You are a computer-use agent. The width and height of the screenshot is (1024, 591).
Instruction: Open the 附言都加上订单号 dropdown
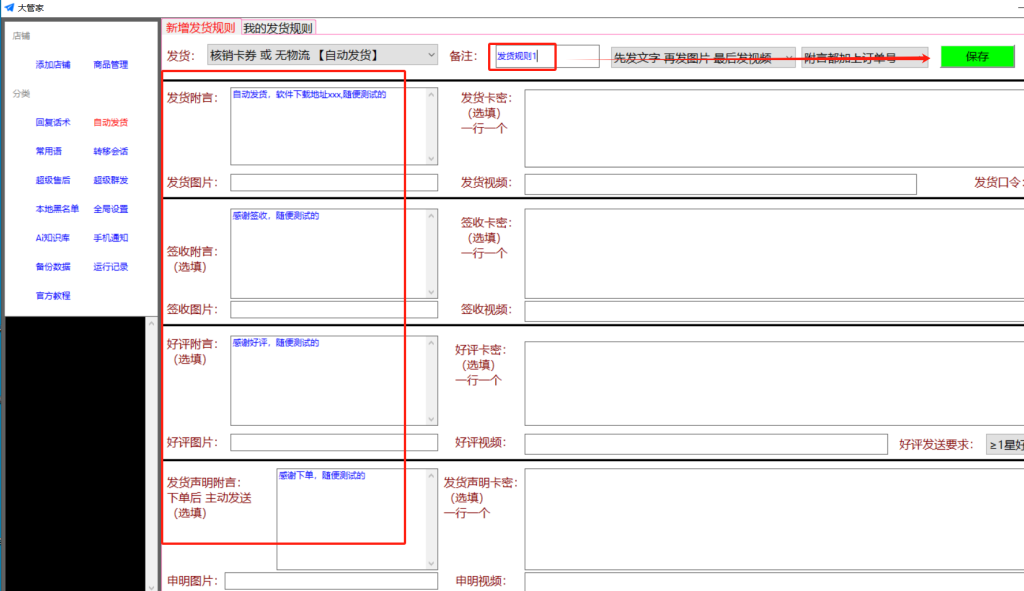click(865, 57)
